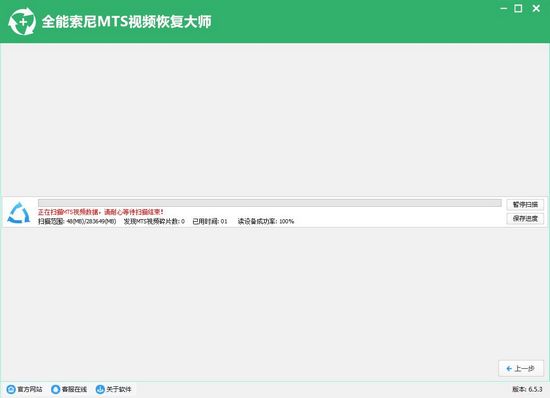This screenshot has width=550, height=398.
Task: Click the 已用时间 elapsed time text
Action: (x=210, y=221)
